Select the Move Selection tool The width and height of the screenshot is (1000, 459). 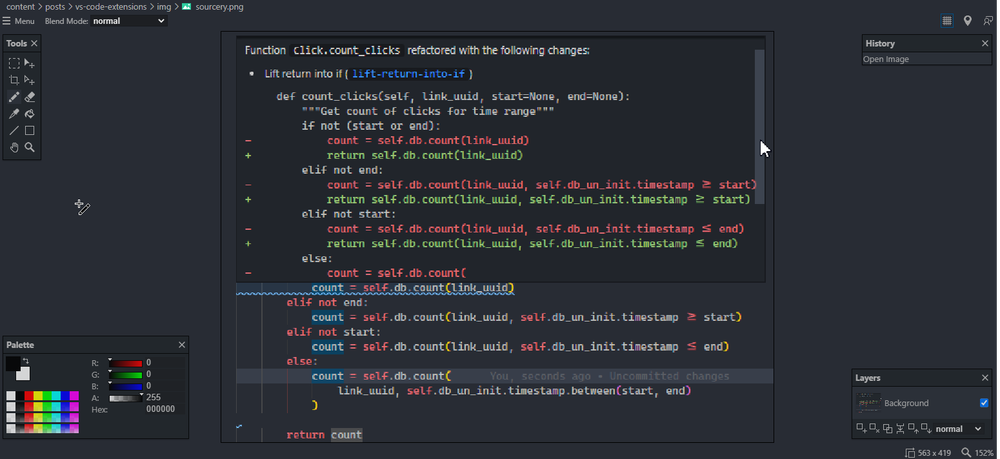29,63
